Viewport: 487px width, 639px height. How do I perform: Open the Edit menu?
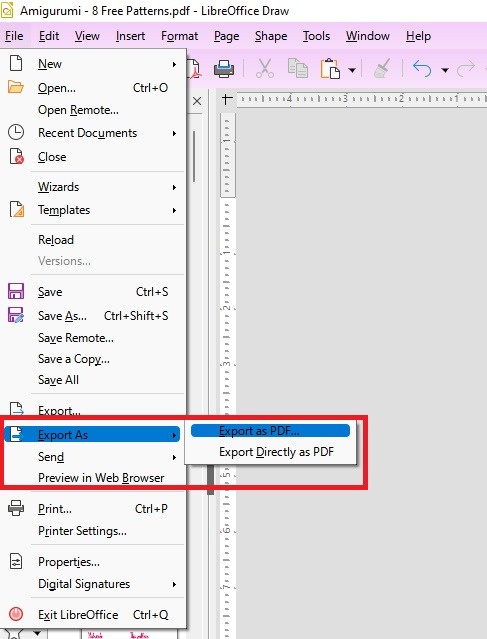tap(49, 36)
